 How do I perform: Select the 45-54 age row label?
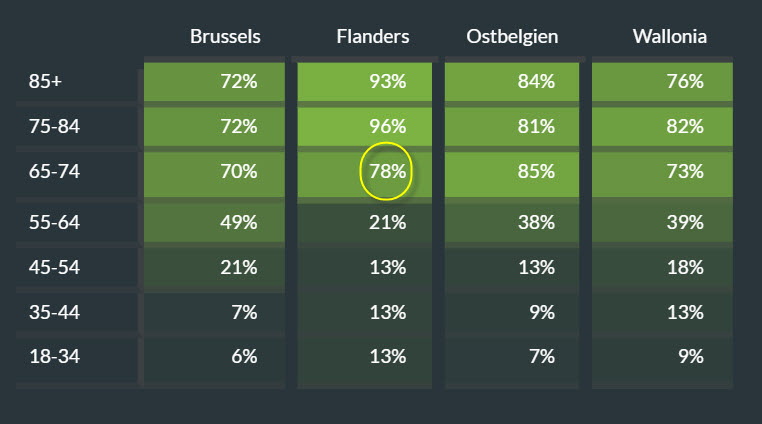coord(54,267)
